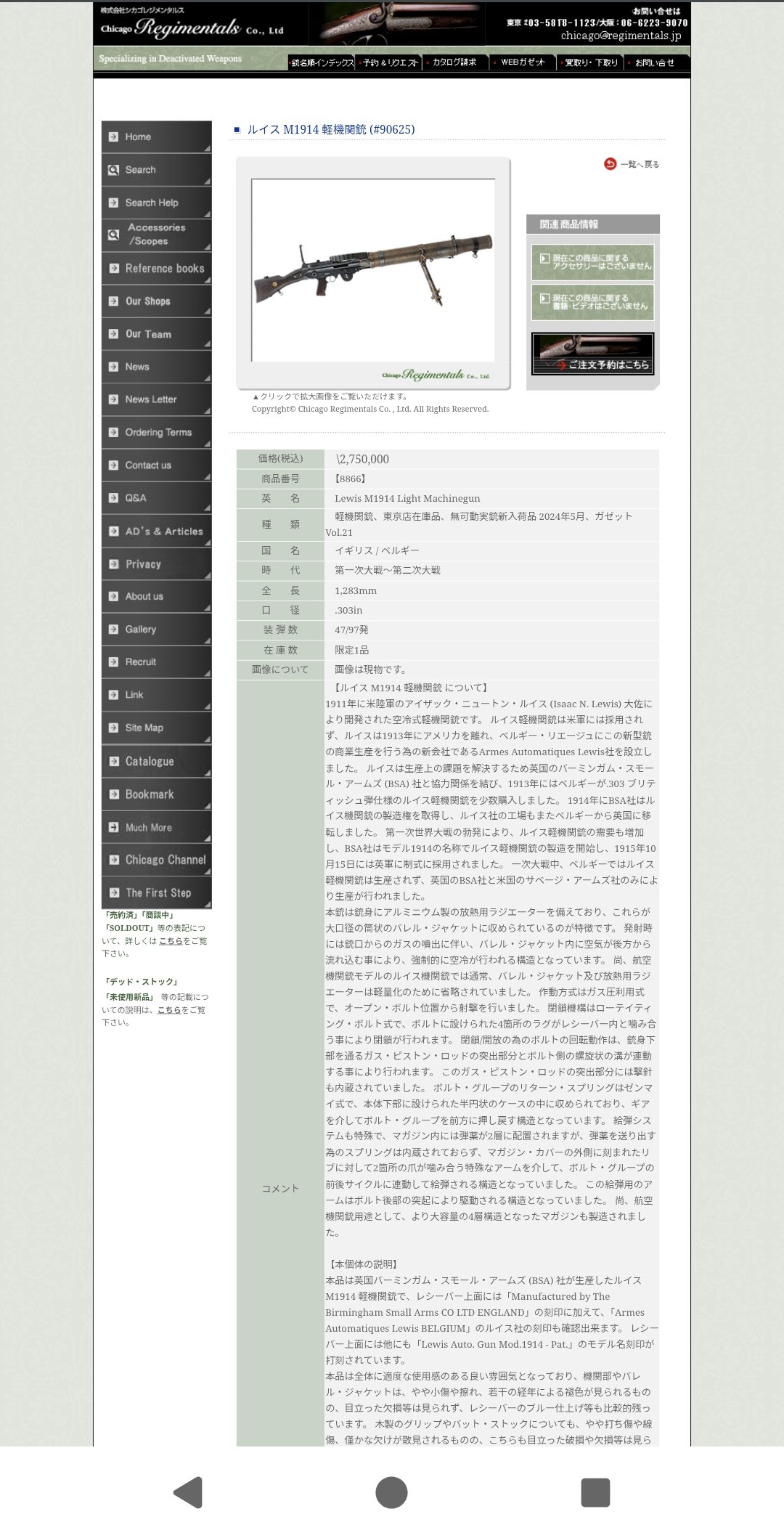
Task: Click the magnifier icon beside Search
Action: 113,170
